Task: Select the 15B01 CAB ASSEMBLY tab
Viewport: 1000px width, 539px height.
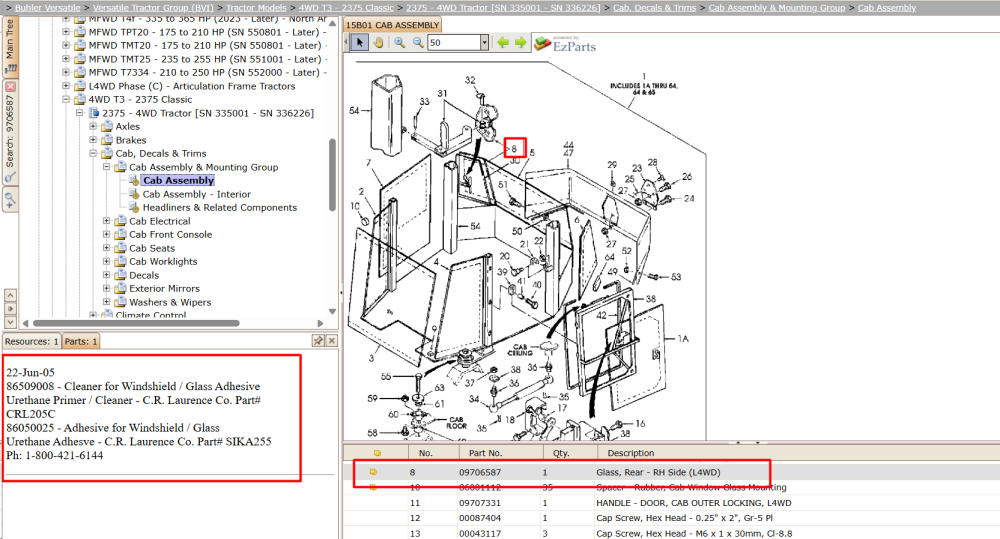Action: [x=392, y=25]
